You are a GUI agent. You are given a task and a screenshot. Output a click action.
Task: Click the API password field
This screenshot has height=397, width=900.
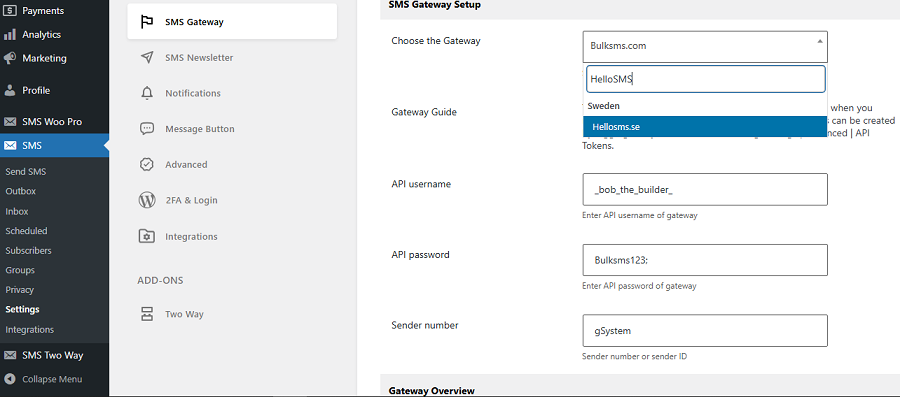(x=705, y=260)
